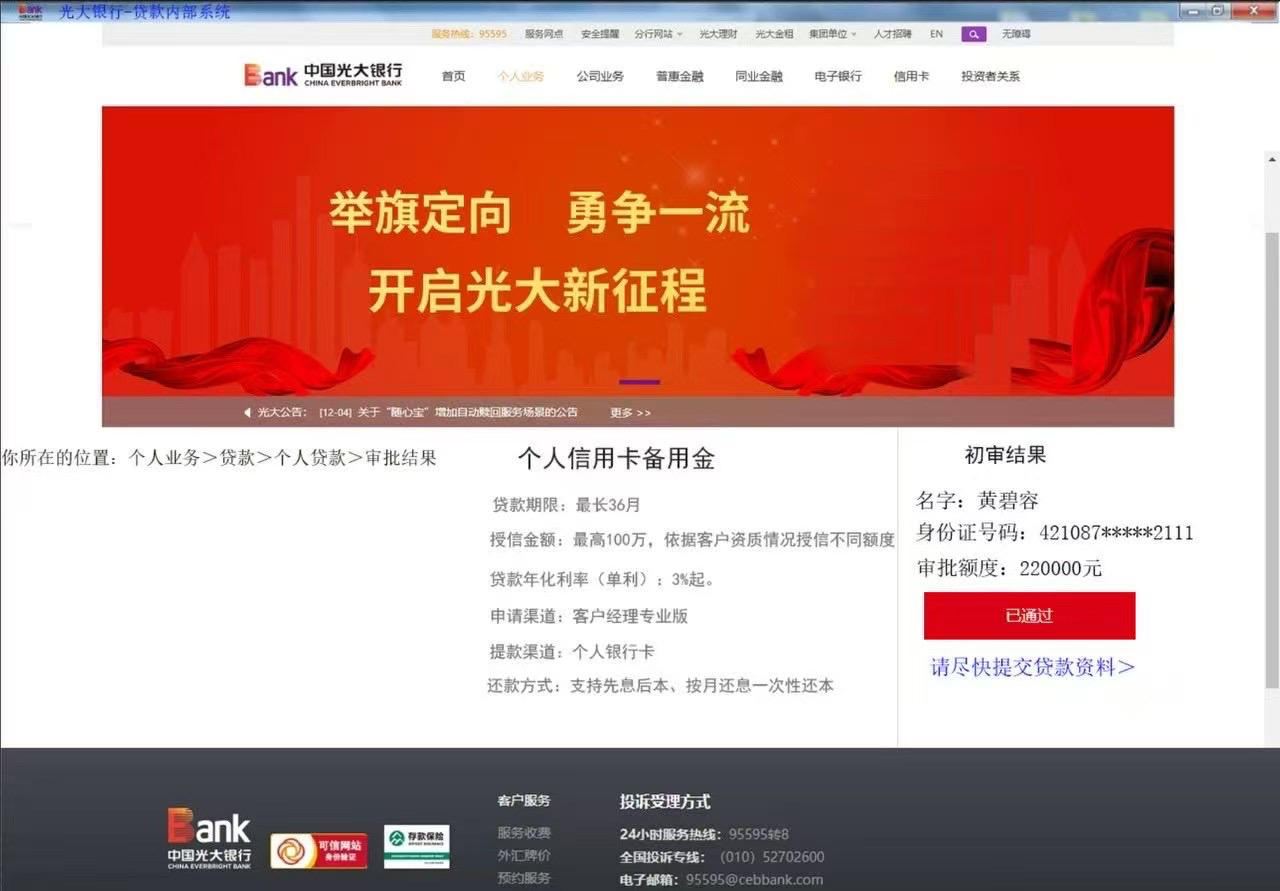This screenshot has width=1280, height=891.
Task: Click the footer Everbright Bank logo
Action: click(x=209, y=838)
